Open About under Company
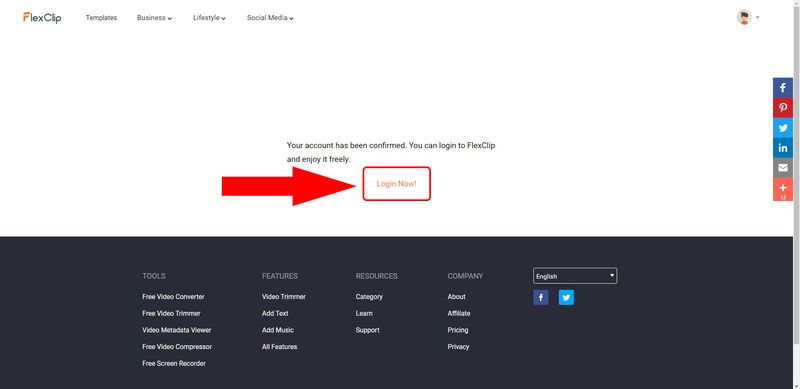 (457, 297)
